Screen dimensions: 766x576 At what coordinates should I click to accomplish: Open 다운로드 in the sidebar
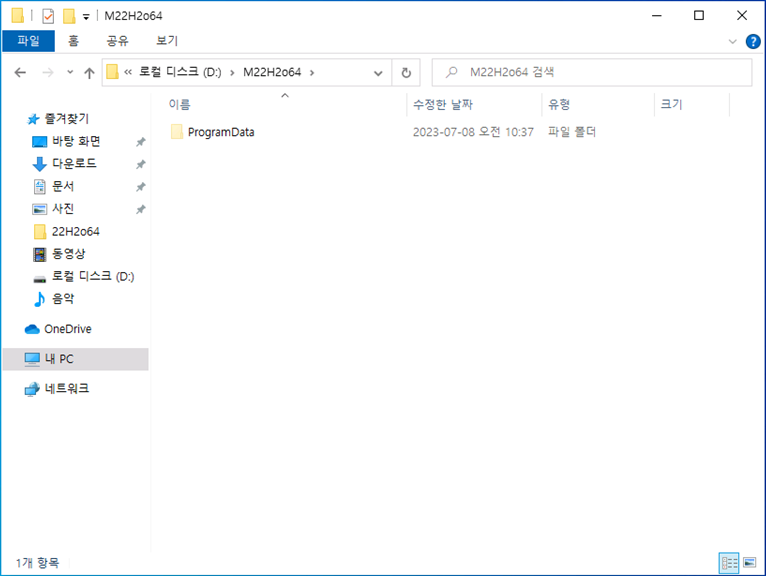pyautogui.click(x=74, y=164)
